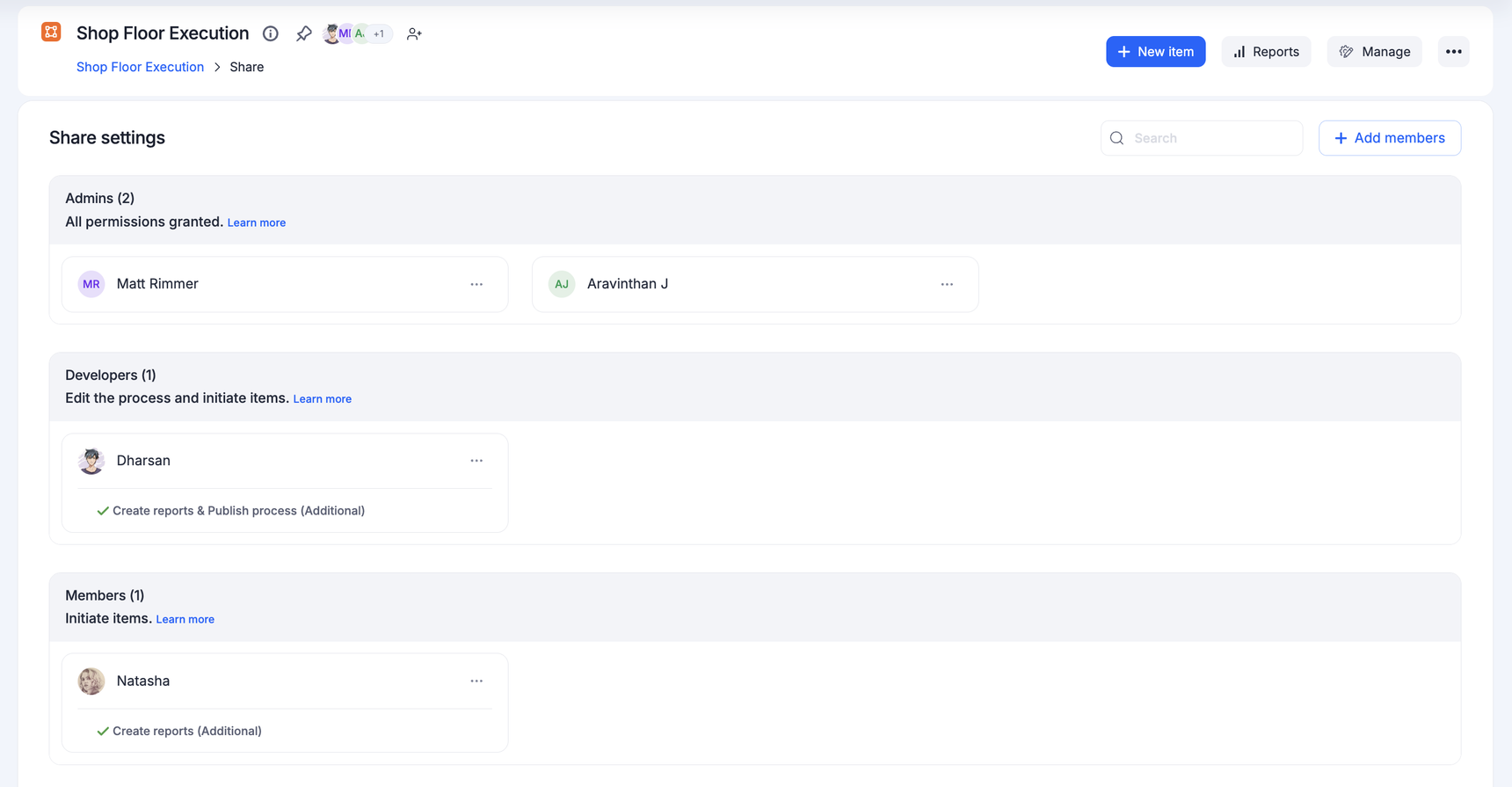Click the Shop Floor Execution app logo icon
The height and width of the screenshot is (787, 1512).
click(x=51, y=33)
